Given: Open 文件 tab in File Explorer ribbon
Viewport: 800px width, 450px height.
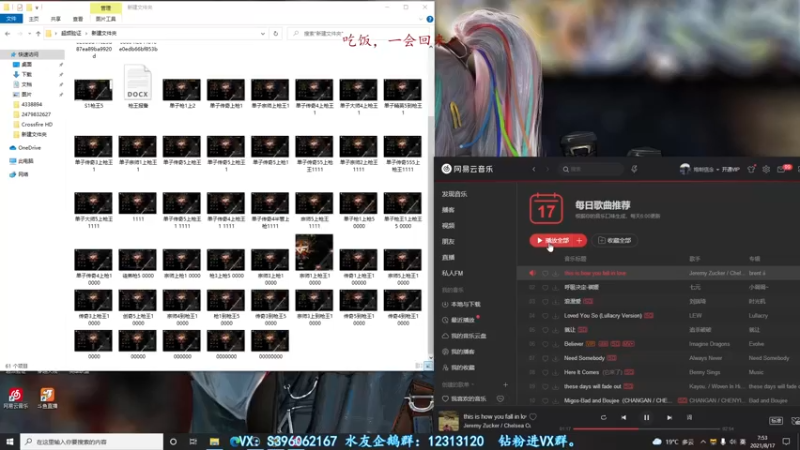Looking at the screenshot, I should tap(11, 19).
